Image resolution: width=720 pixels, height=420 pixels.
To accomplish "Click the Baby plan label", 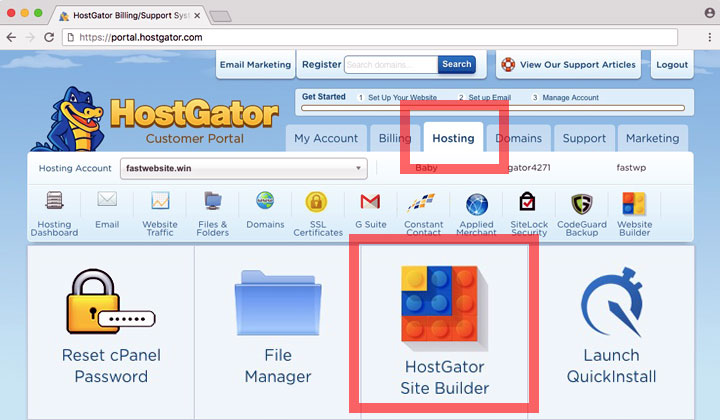I will click(x=426, y=168).
